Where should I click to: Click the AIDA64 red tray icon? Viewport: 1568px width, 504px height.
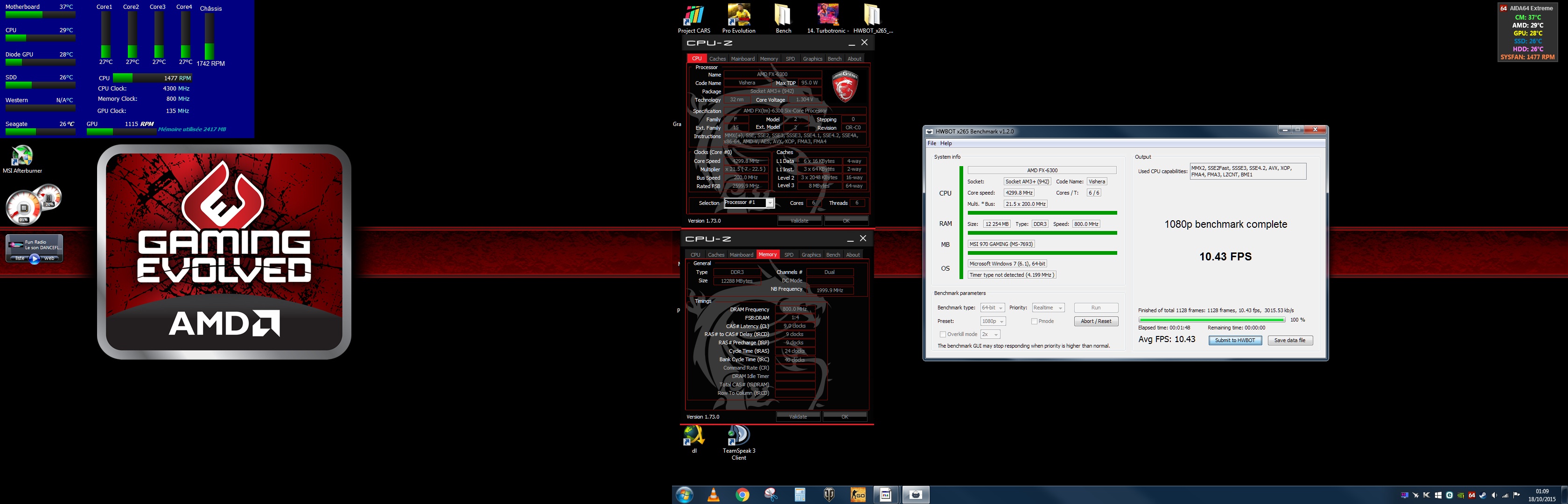[x=1472, y=496]
